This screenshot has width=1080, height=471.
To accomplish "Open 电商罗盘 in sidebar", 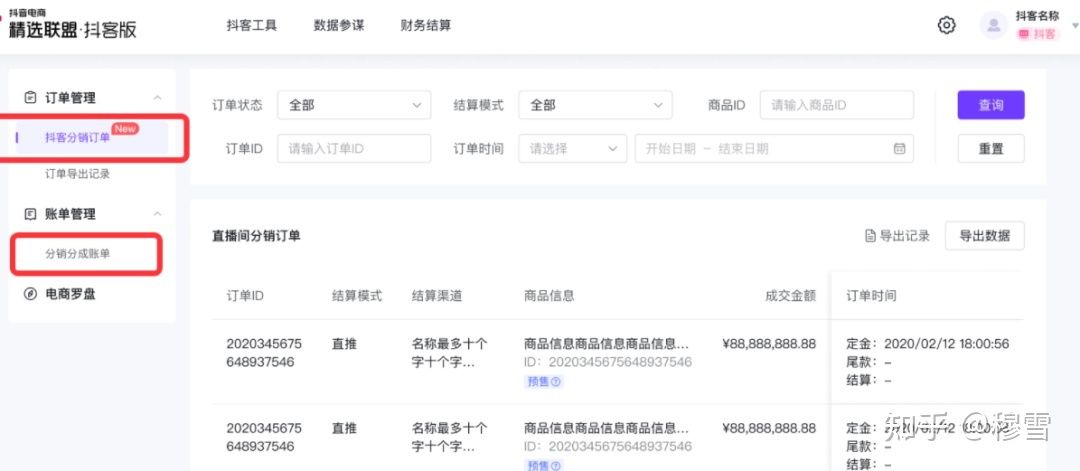I will (70, 294).
